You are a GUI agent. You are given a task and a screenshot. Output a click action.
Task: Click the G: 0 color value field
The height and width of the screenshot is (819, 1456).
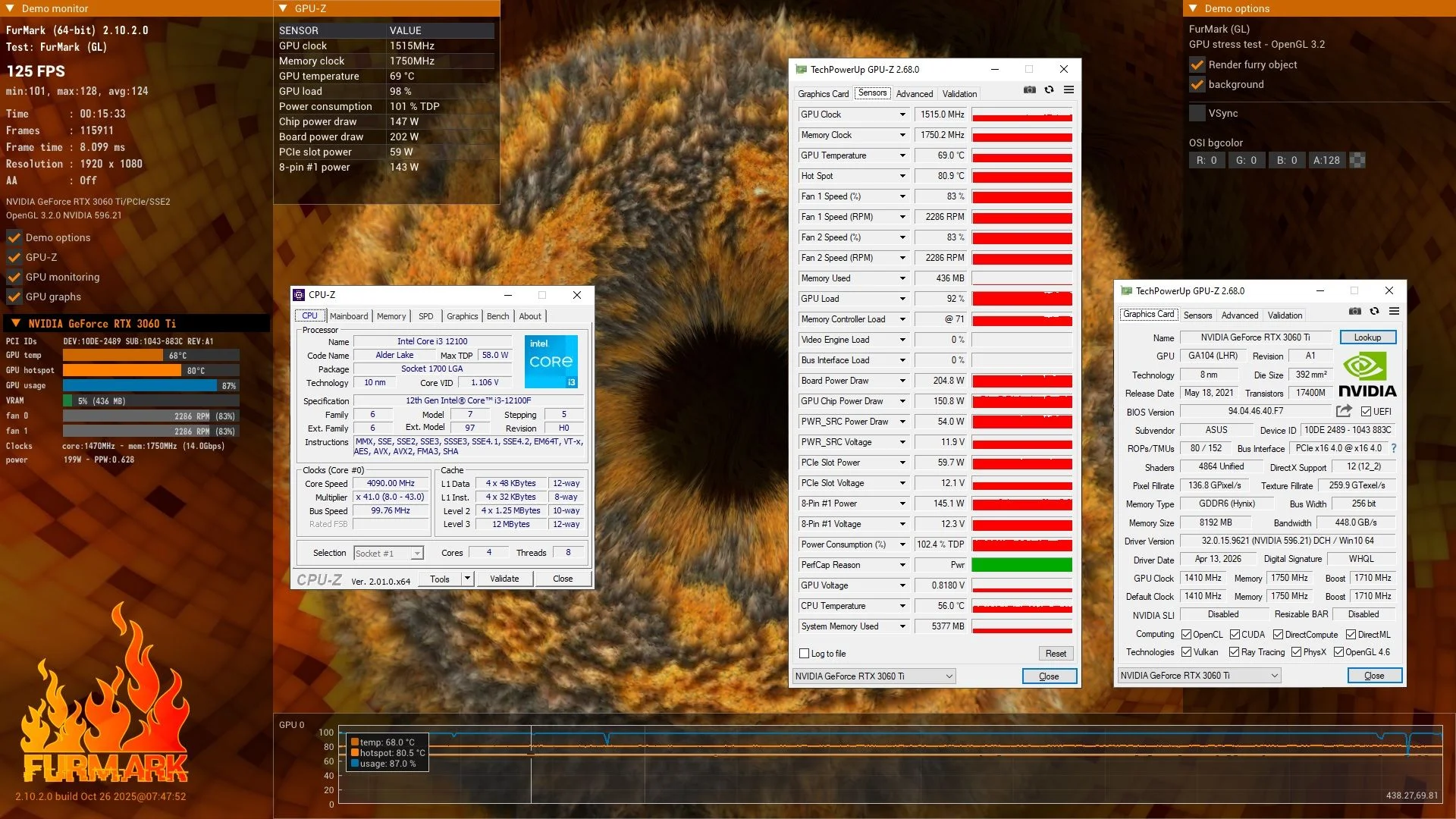tap(1246, 160)
